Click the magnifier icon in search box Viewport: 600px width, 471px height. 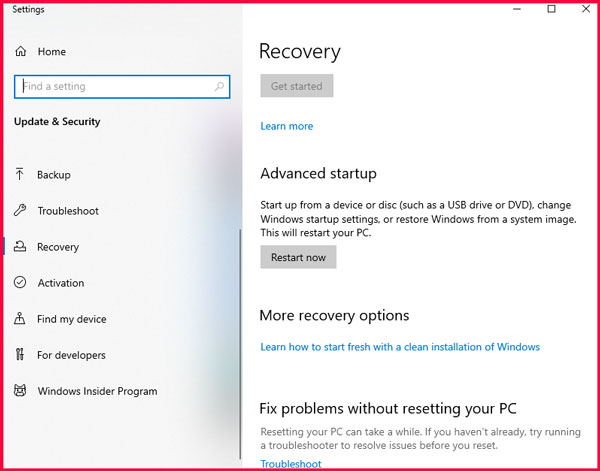(219, 86)
